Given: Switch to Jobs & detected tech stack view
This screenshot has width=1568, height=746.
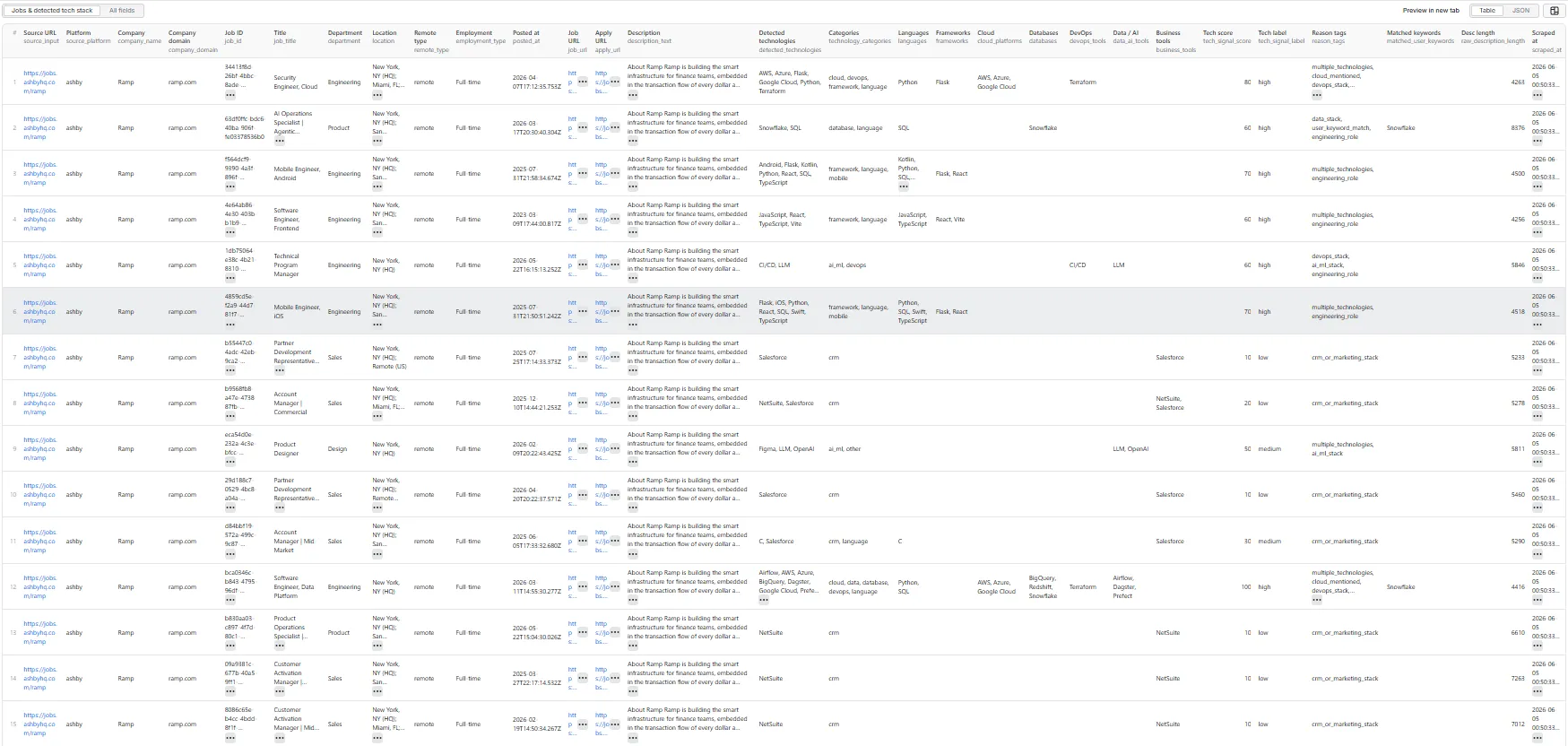Looking at the screenshot, I should click(x=52, y=11).
